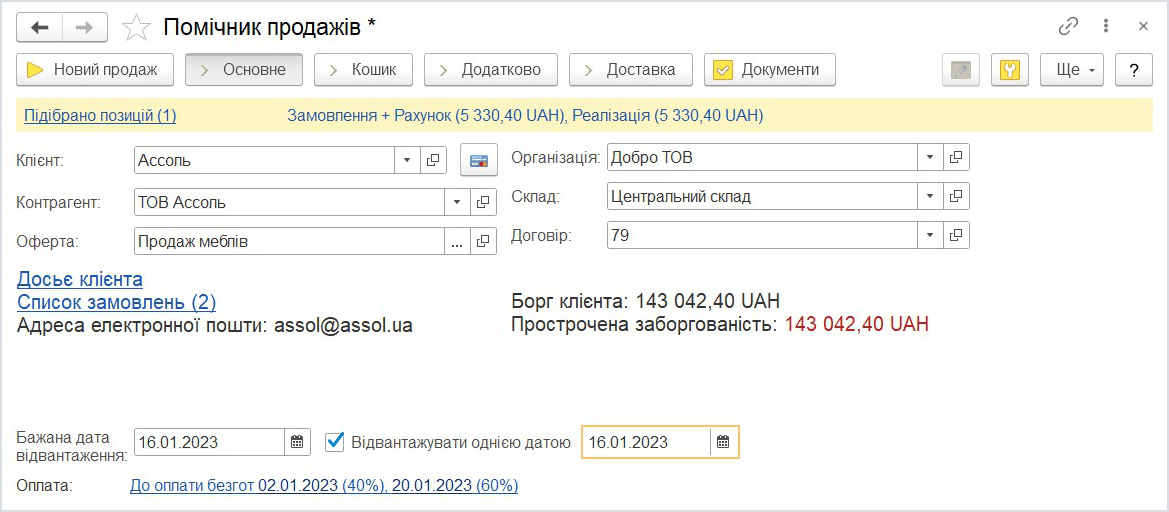Navigate back with the left arrow
Viewport: 1169px width, 512px height.
point(40,27)
